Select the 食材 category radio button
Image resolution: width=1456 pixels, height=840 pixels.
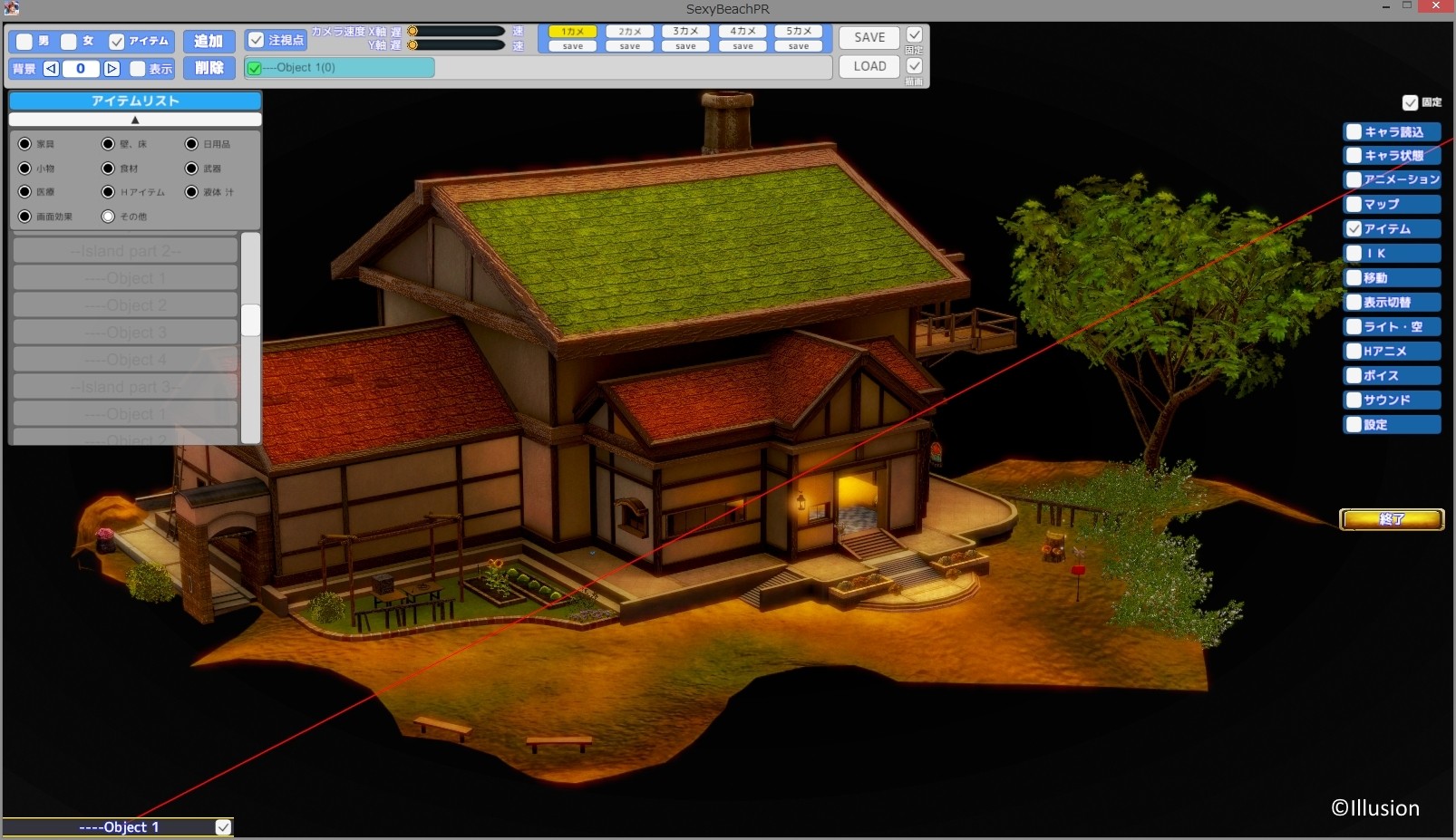[x=108, y=169]
